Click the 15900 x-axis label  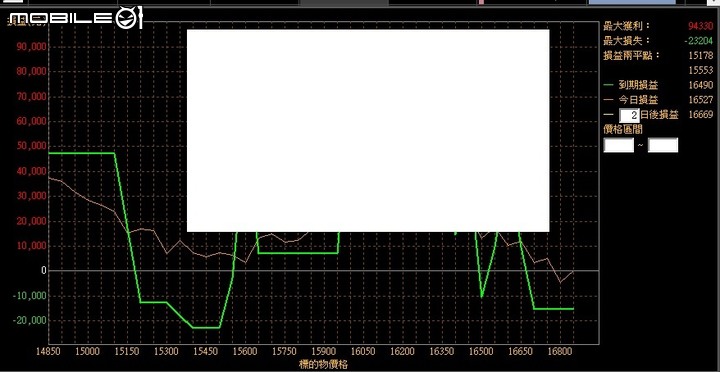click(323, 352)
